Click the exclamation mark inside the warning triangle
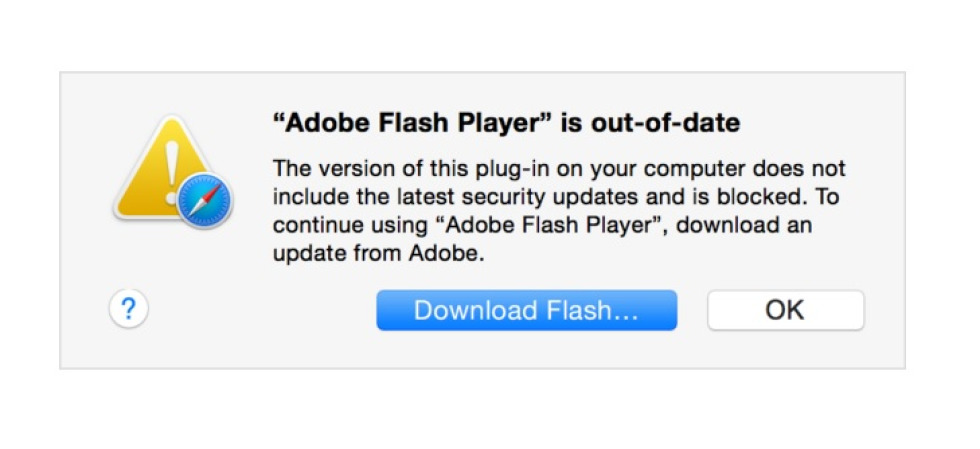 [158, 166]
